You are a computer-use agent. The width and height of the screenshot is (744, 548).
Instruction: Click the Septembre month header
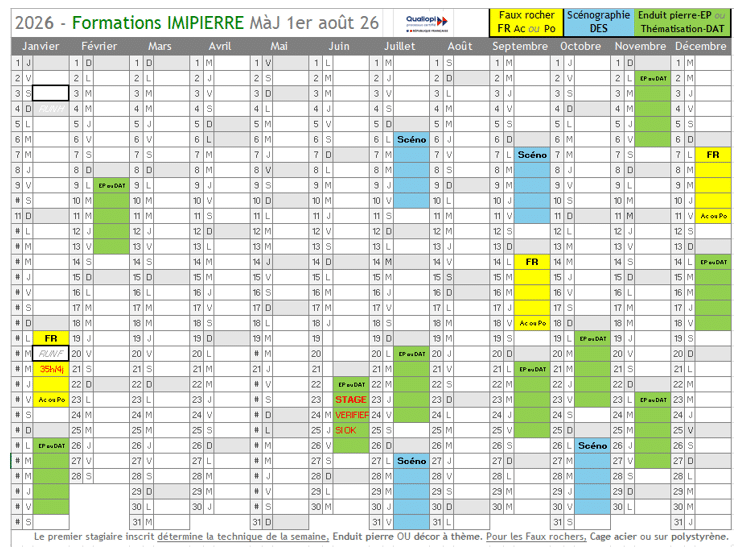[520, 46]
